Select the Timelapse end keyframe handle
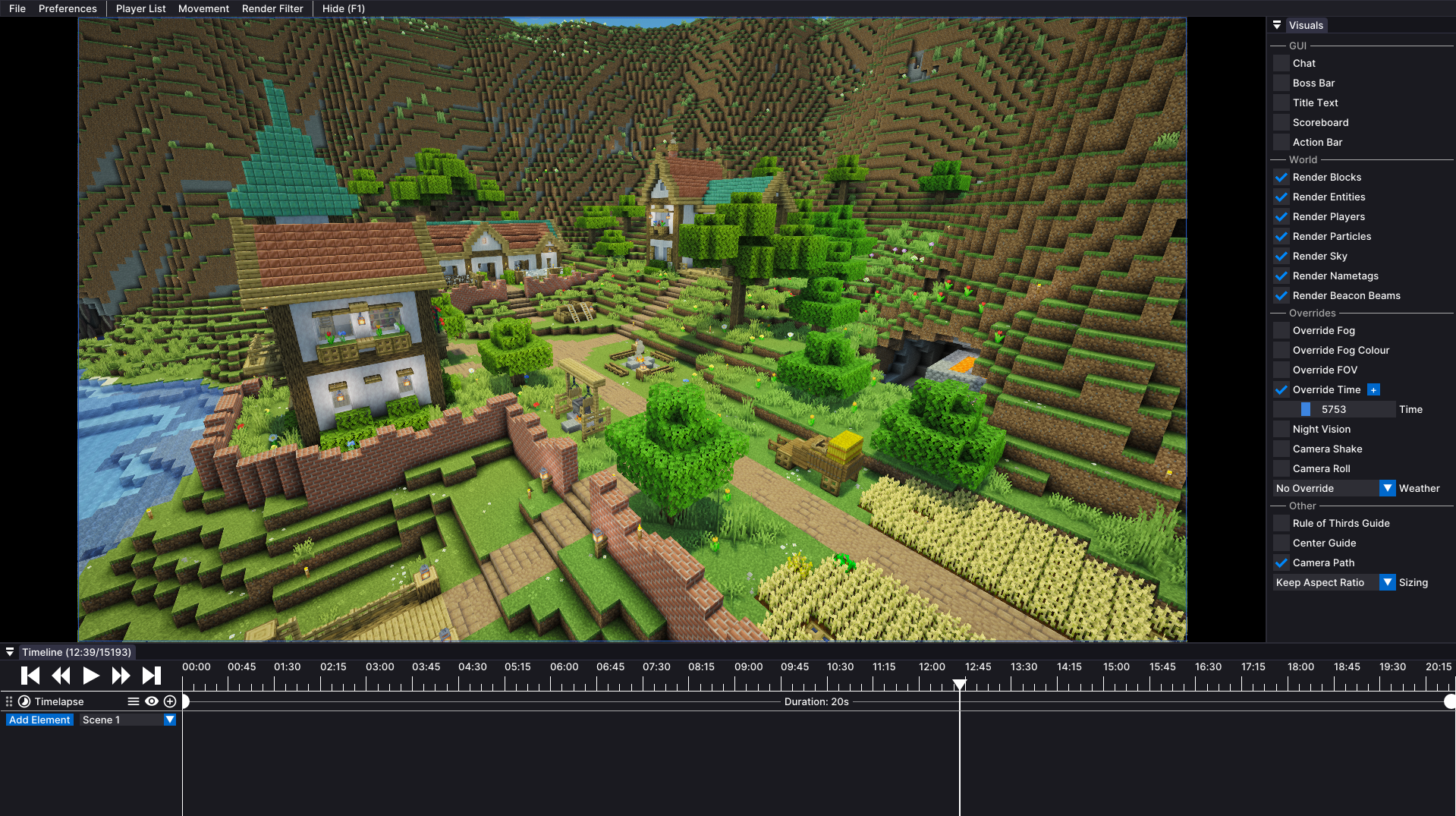 tap(1450, 701)
